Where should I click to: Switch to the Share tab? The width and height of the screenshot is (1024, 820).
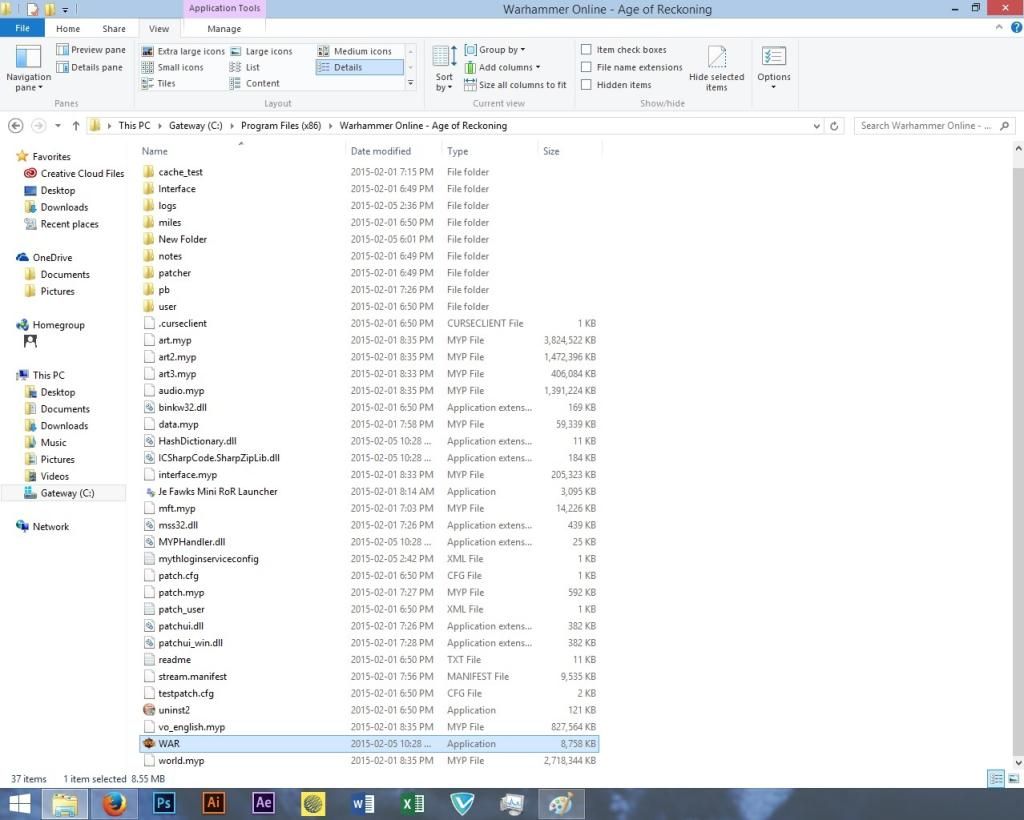[x=114, y=29]
